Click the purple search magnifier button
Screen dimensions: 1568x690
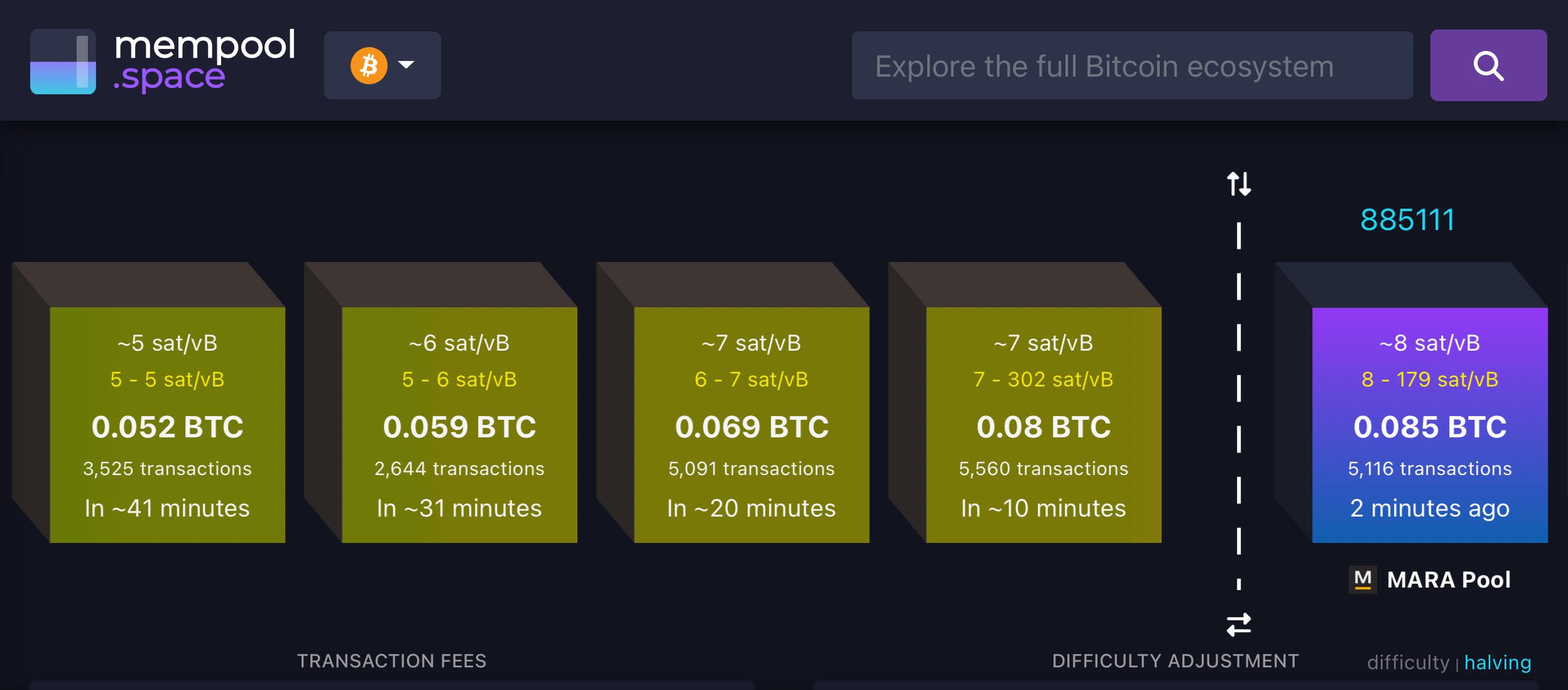pos(1488,65)
